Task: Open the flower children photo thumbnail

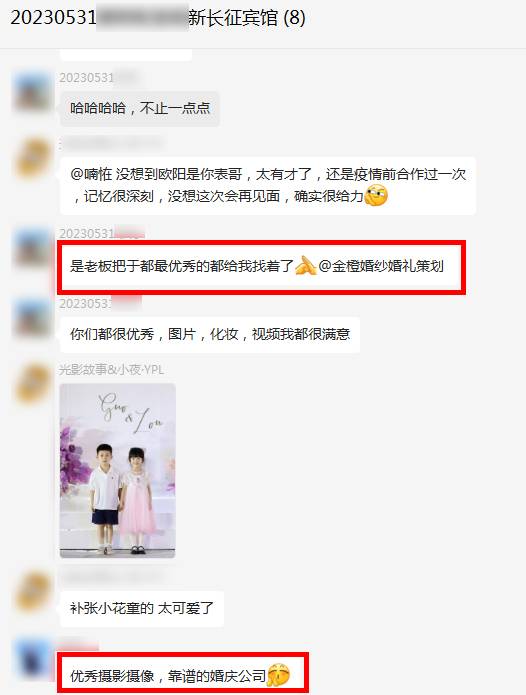Action: [x=117, y=471]
